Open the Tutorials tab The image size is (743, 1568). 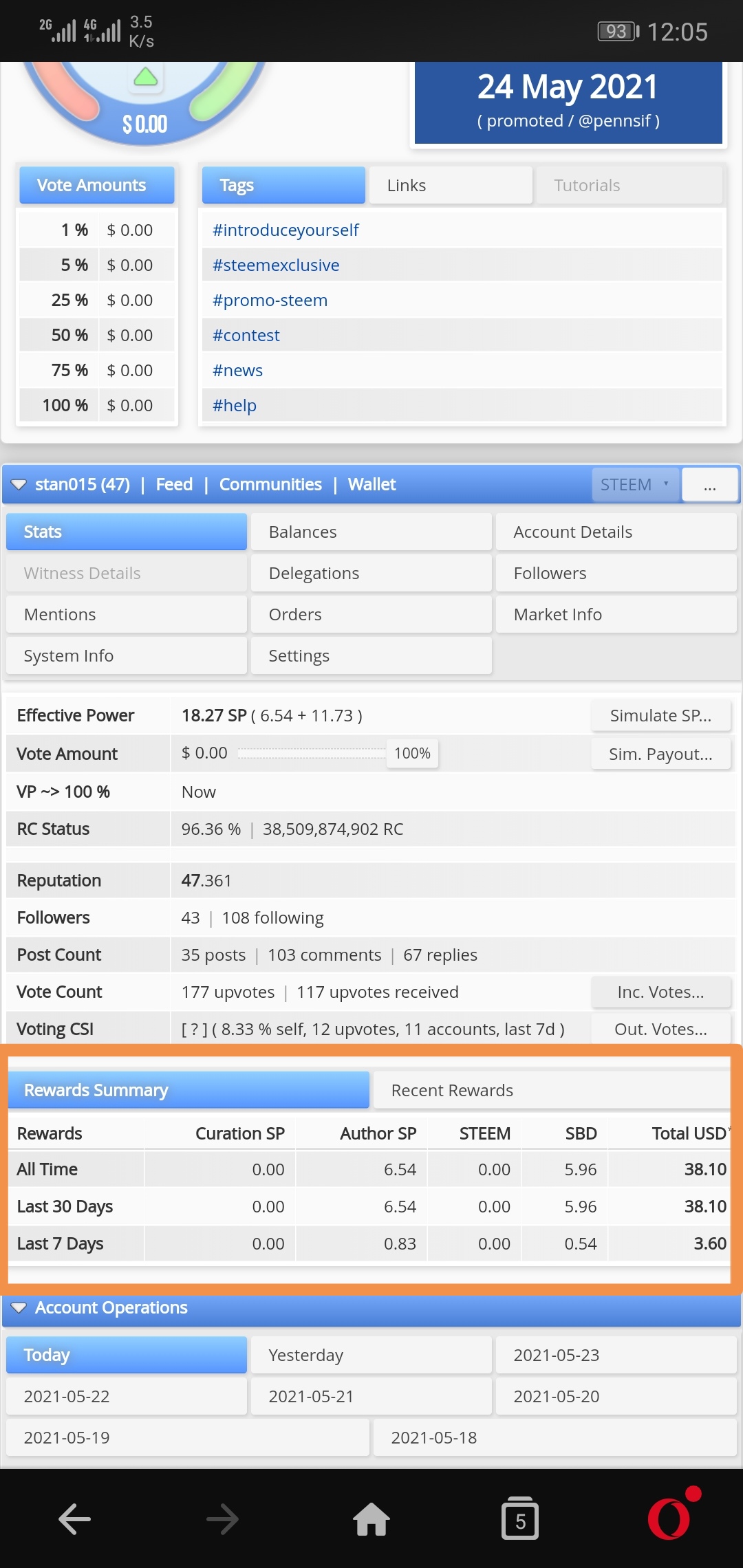click(x=629, y=185)
